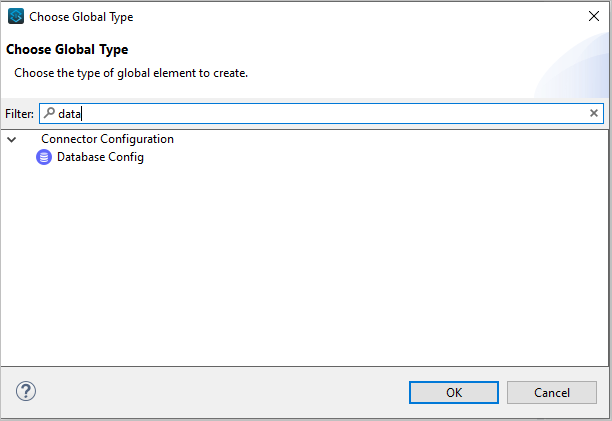The height and width of the screenshot is (421, 612).
Task: Click empty area of the type list
Action: (x=304, y=265)
